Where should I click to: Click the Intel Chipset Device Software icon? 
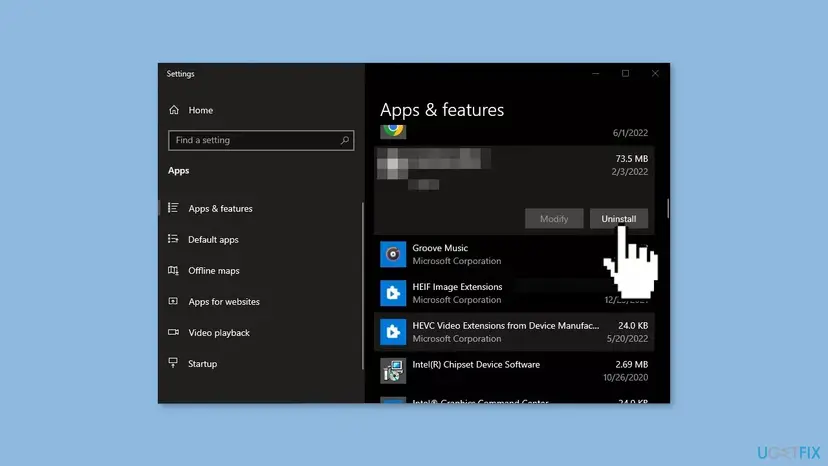(393, 371)
